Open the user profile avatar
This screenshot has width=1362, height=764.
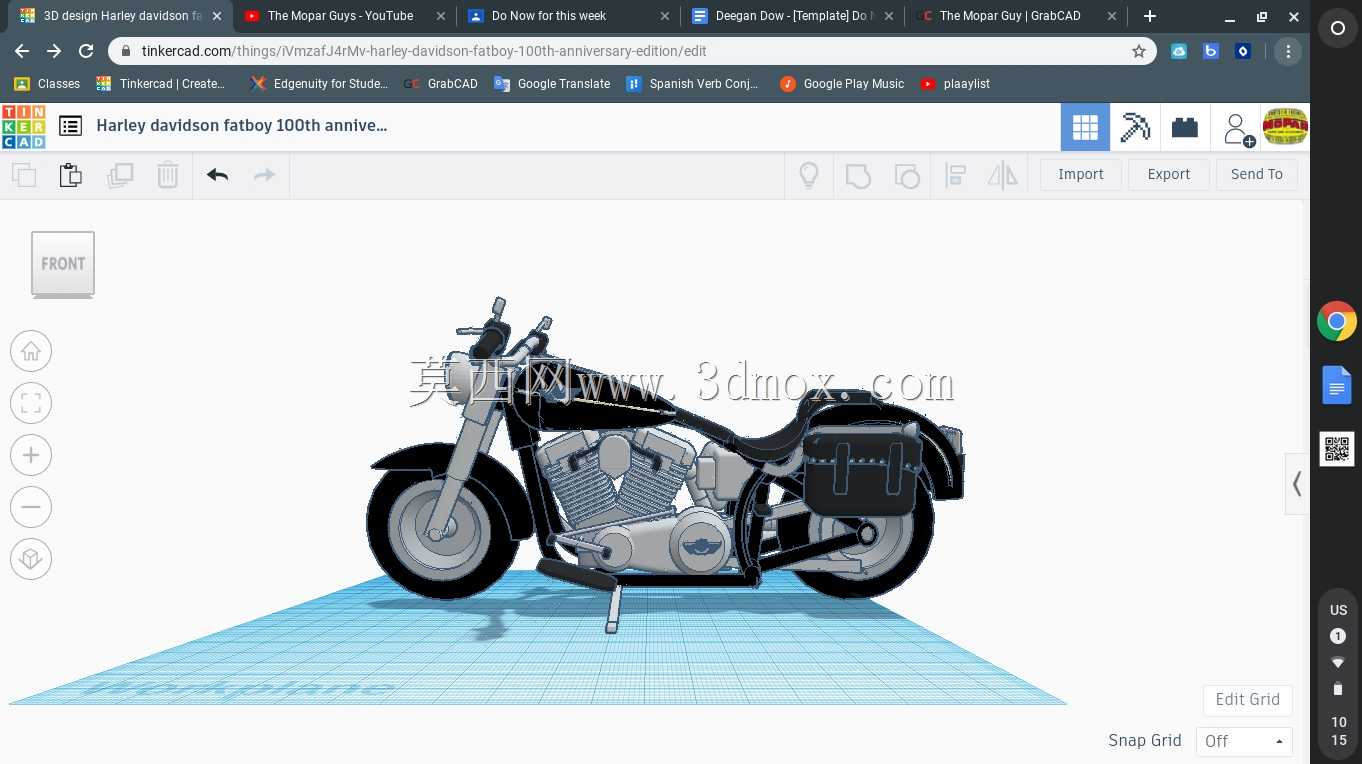point(1285,127)
